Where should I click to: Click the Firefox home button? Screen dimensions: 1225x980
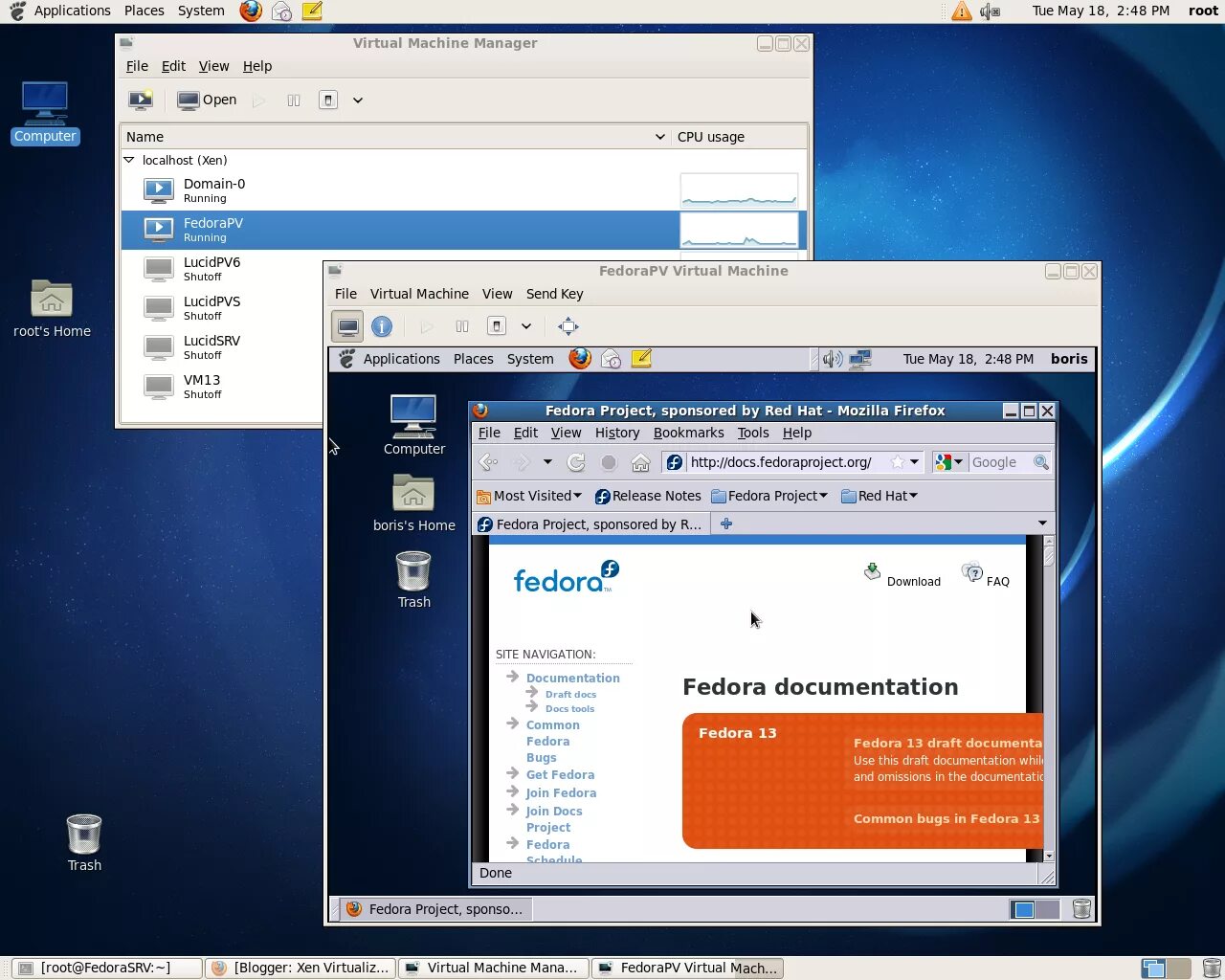click(x=640, y=462)
